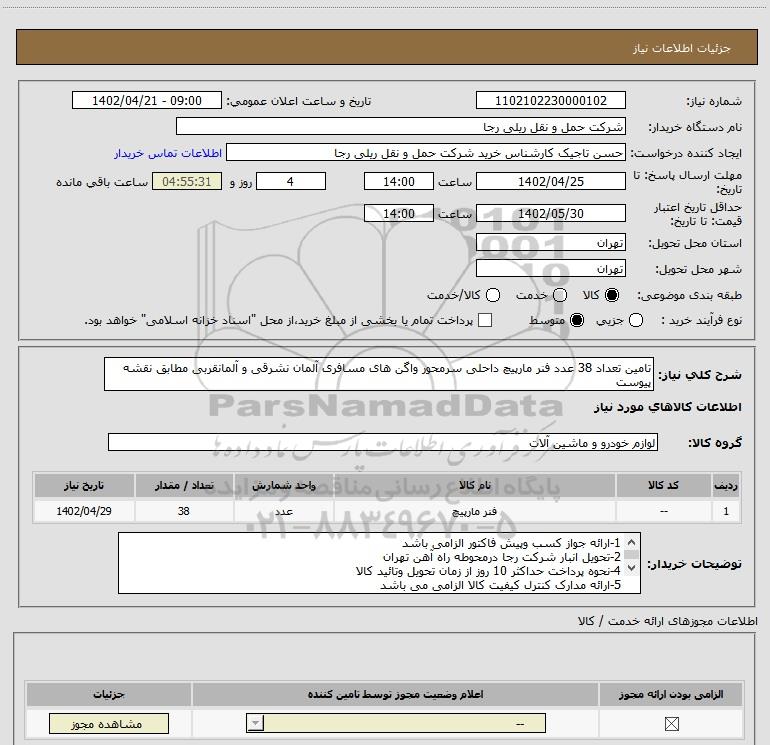The width and height of the screenshot is (770, 745).
Task: Click the جزئیات اطلاعات نیاز header bar
Action: tap(387, 47)
